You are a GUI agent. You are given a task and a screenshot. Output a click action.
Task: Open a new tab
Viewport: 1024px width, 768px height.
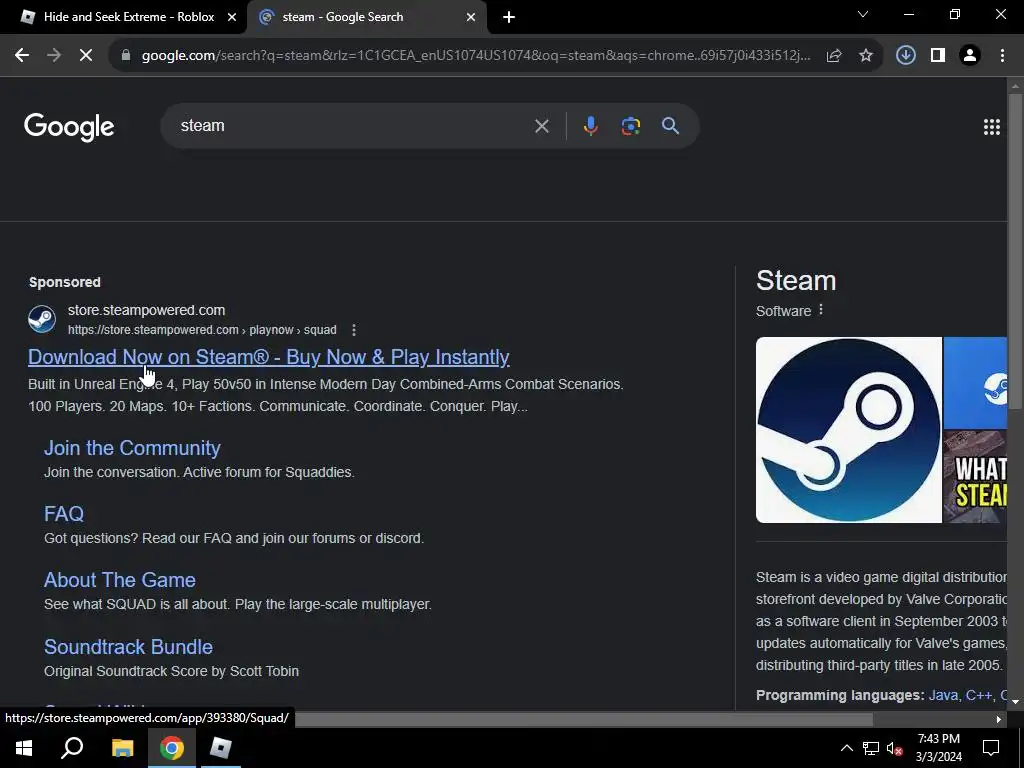509,17
